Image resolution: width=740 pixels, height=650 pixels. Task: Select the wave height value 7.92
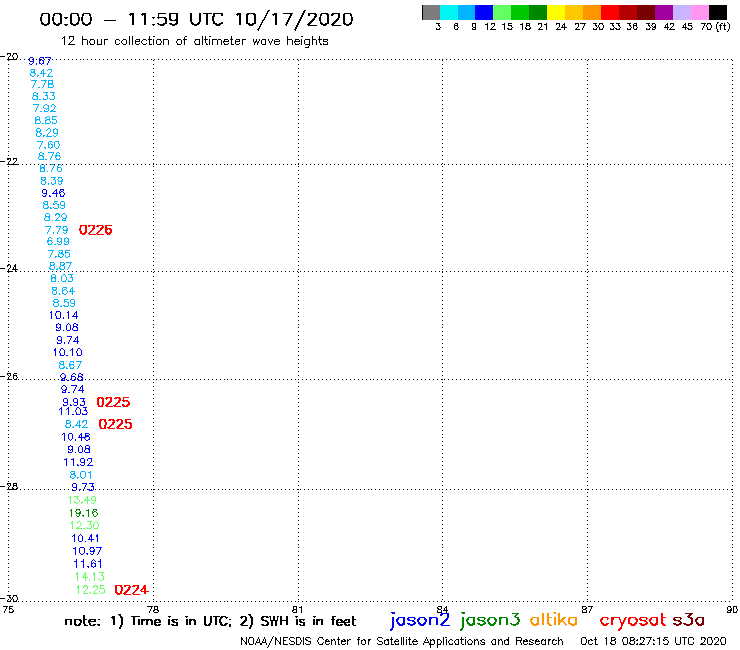click(x=45, y=108)
